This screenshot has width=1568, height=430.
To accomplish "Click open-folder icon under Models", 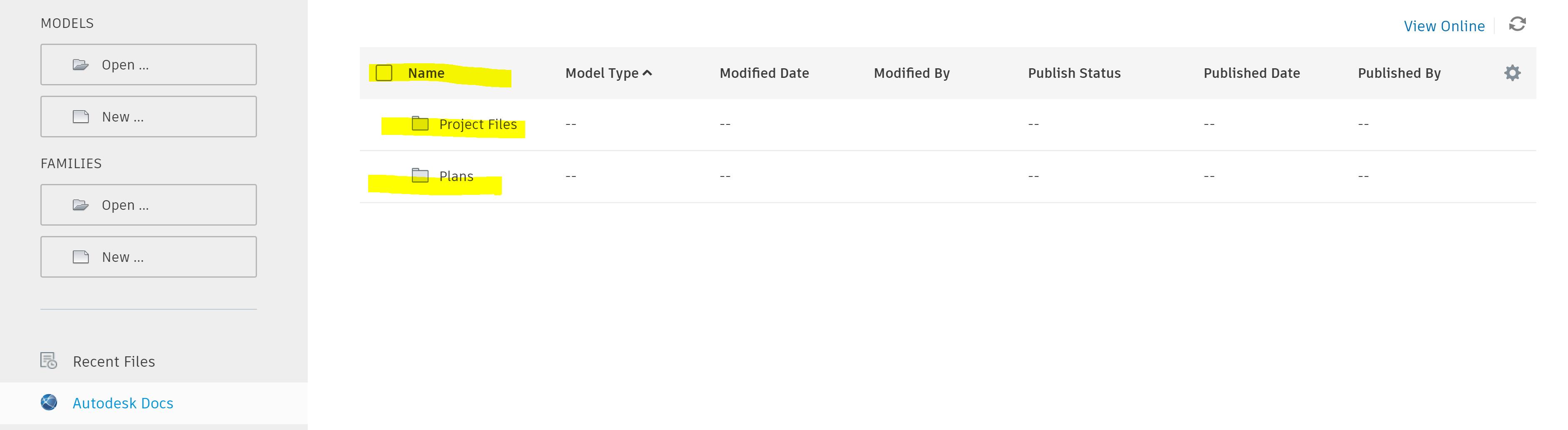I will coord(81,65).
